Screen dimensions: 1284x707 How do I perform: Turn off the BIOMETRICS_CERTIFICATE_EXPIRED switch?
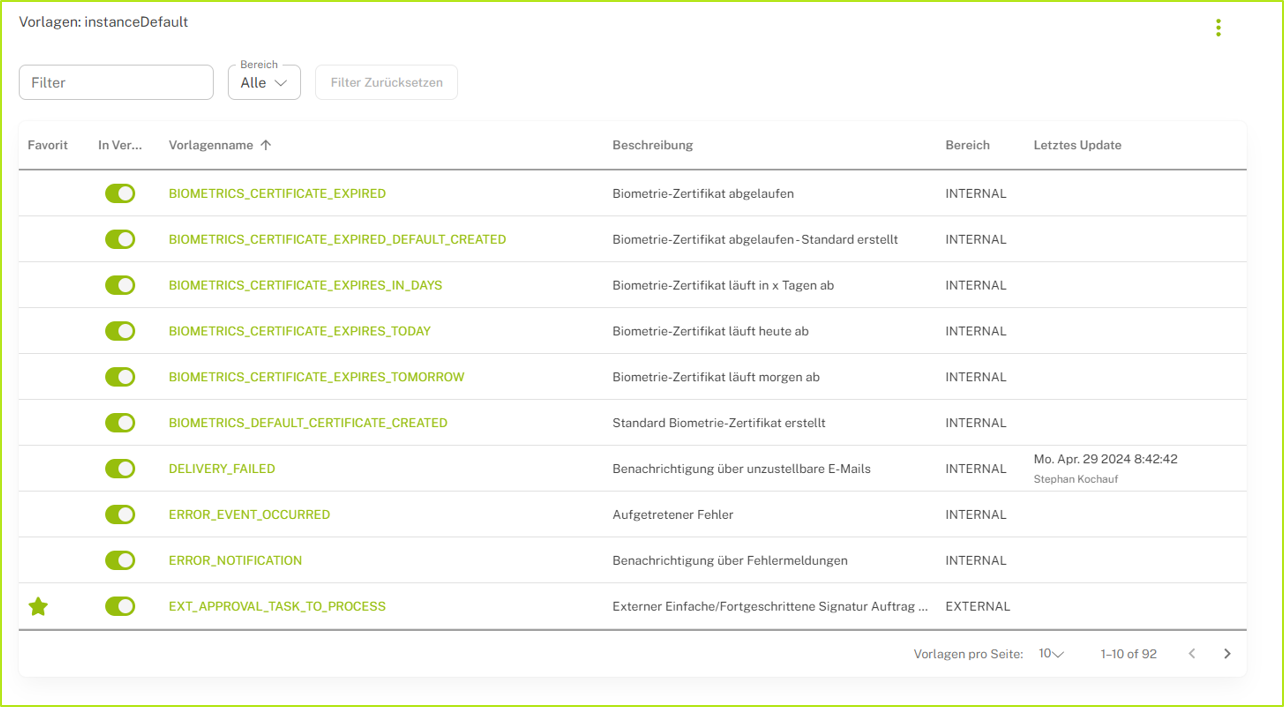click(120, 193)
